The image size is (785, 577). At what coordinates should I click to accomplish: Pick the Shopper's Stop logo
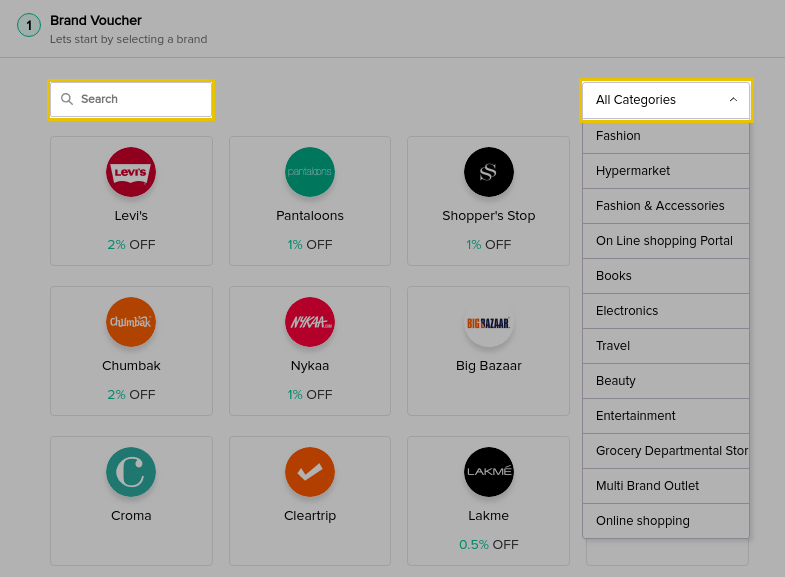coord(488,172)
